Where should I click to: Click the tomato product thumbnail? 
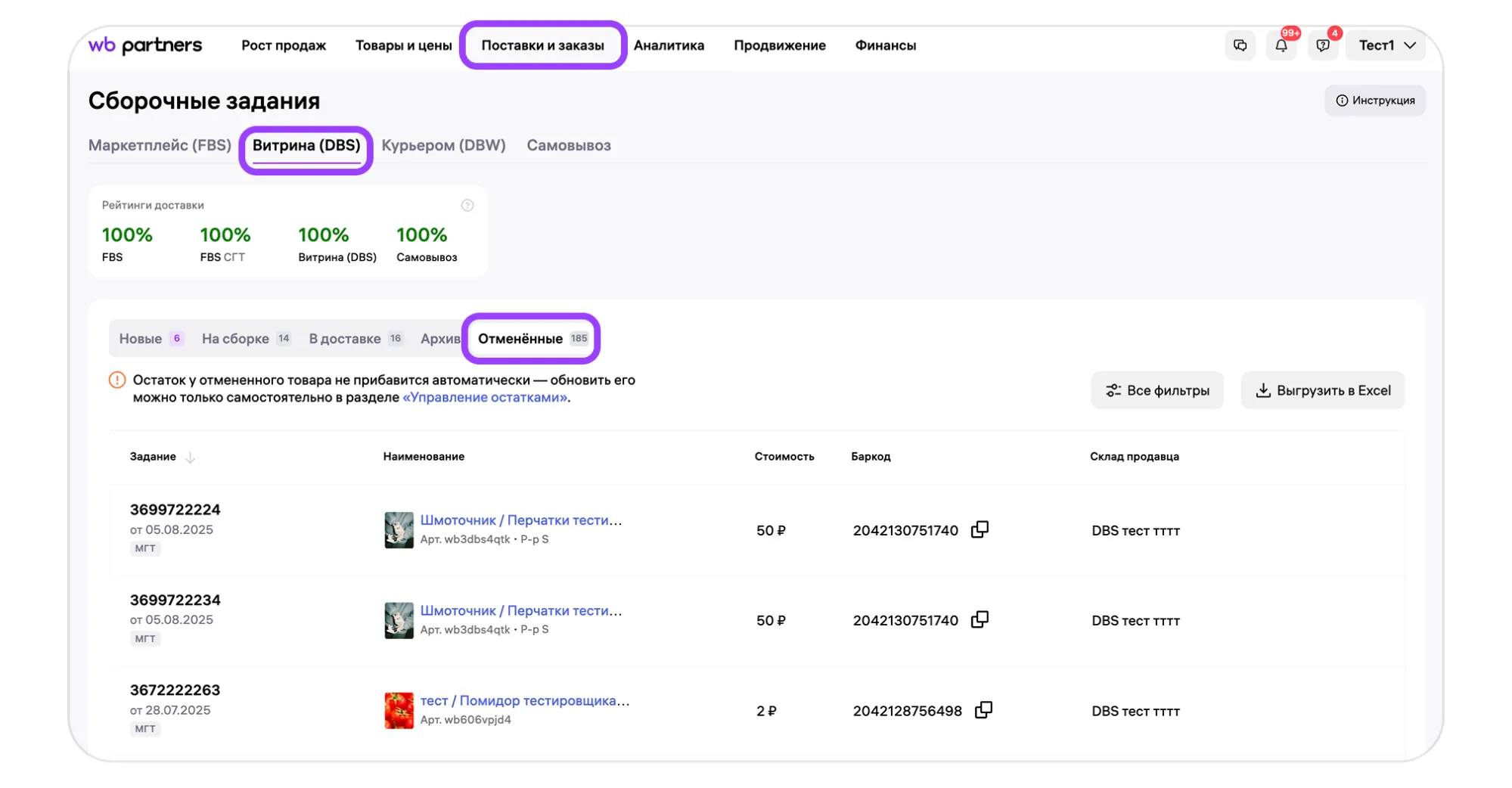[399, 710]
